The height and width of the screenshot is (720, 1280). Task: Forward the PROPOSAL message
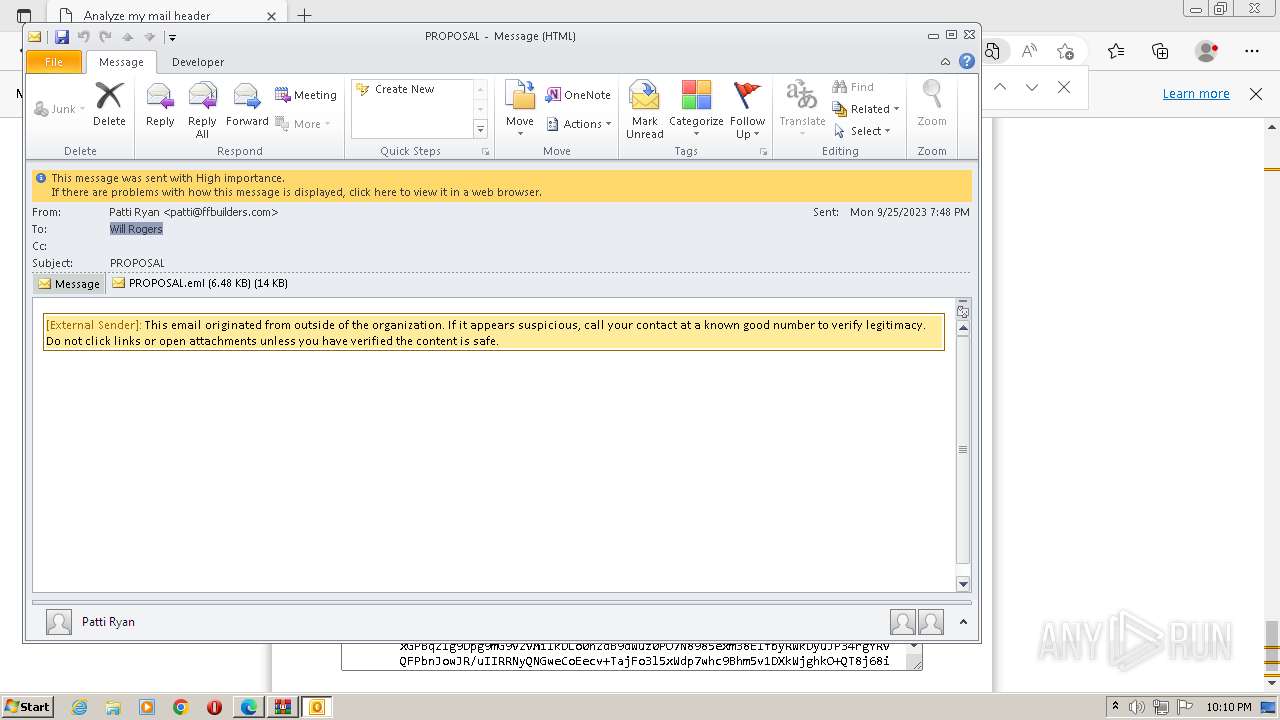click(x=247, y=105)
